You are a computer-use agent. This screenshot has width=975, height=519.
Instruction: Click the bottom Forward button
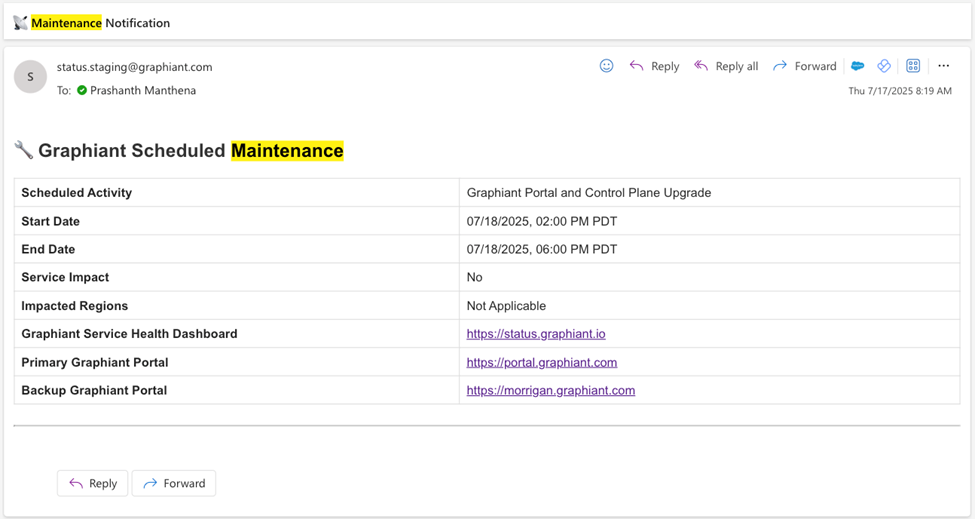point(174,483)
